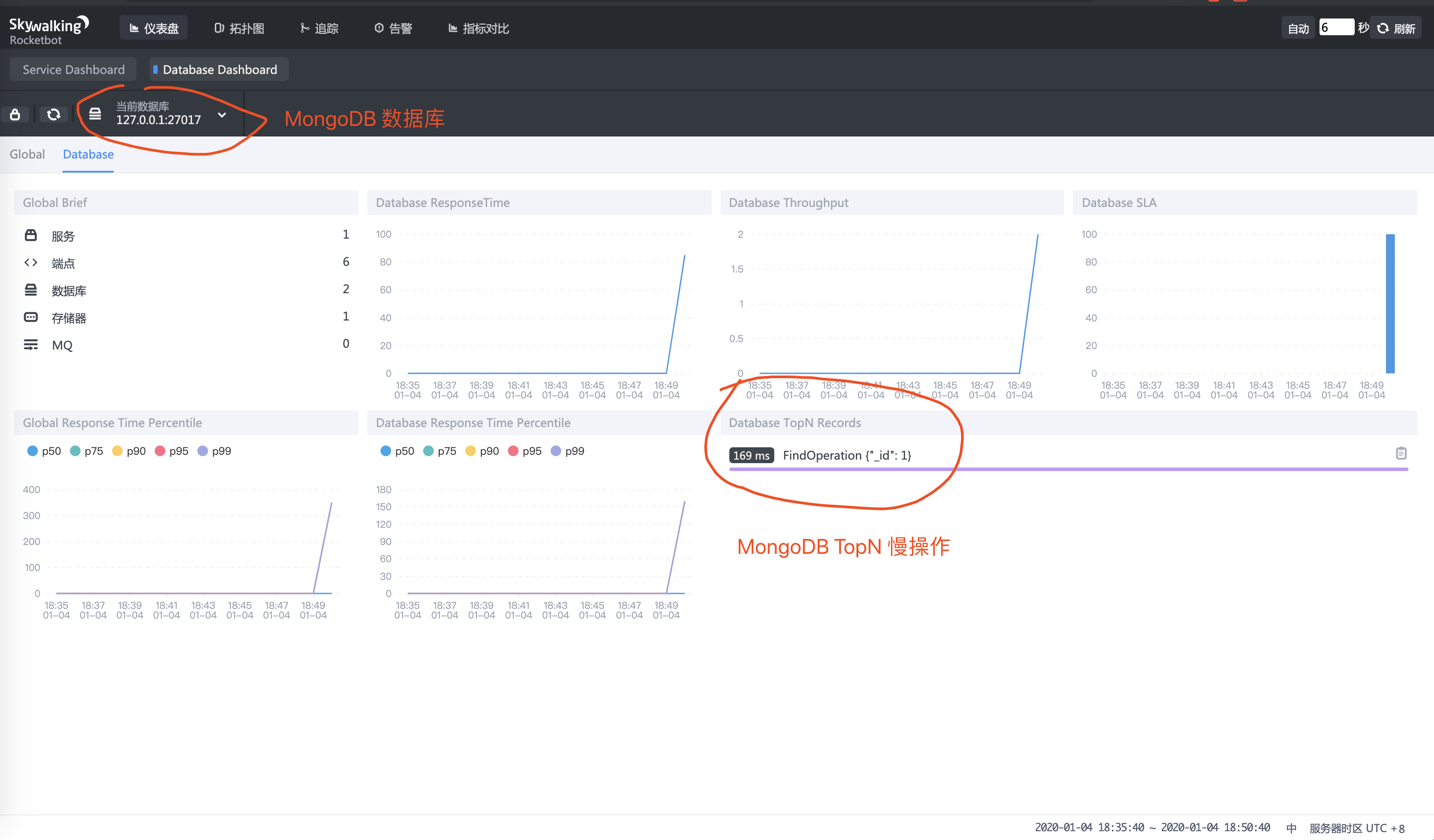Image resolution: width=1434 pixels, height=840 pixels.
Task: Focus the refresh interval seconds field
Action: click(x=1336, y=27)
